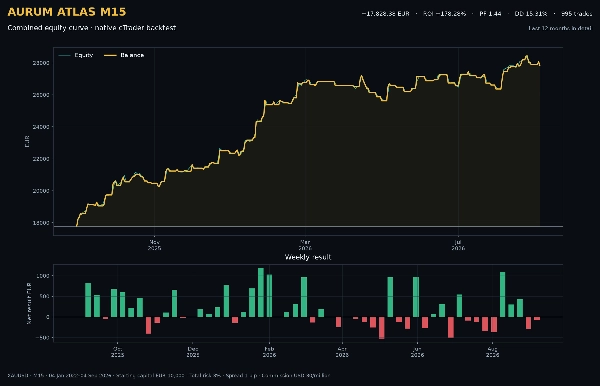The image size is (600, 386).
Task: Select the Mar 2026 label on the equity chart
Action: tap(305, 245)
